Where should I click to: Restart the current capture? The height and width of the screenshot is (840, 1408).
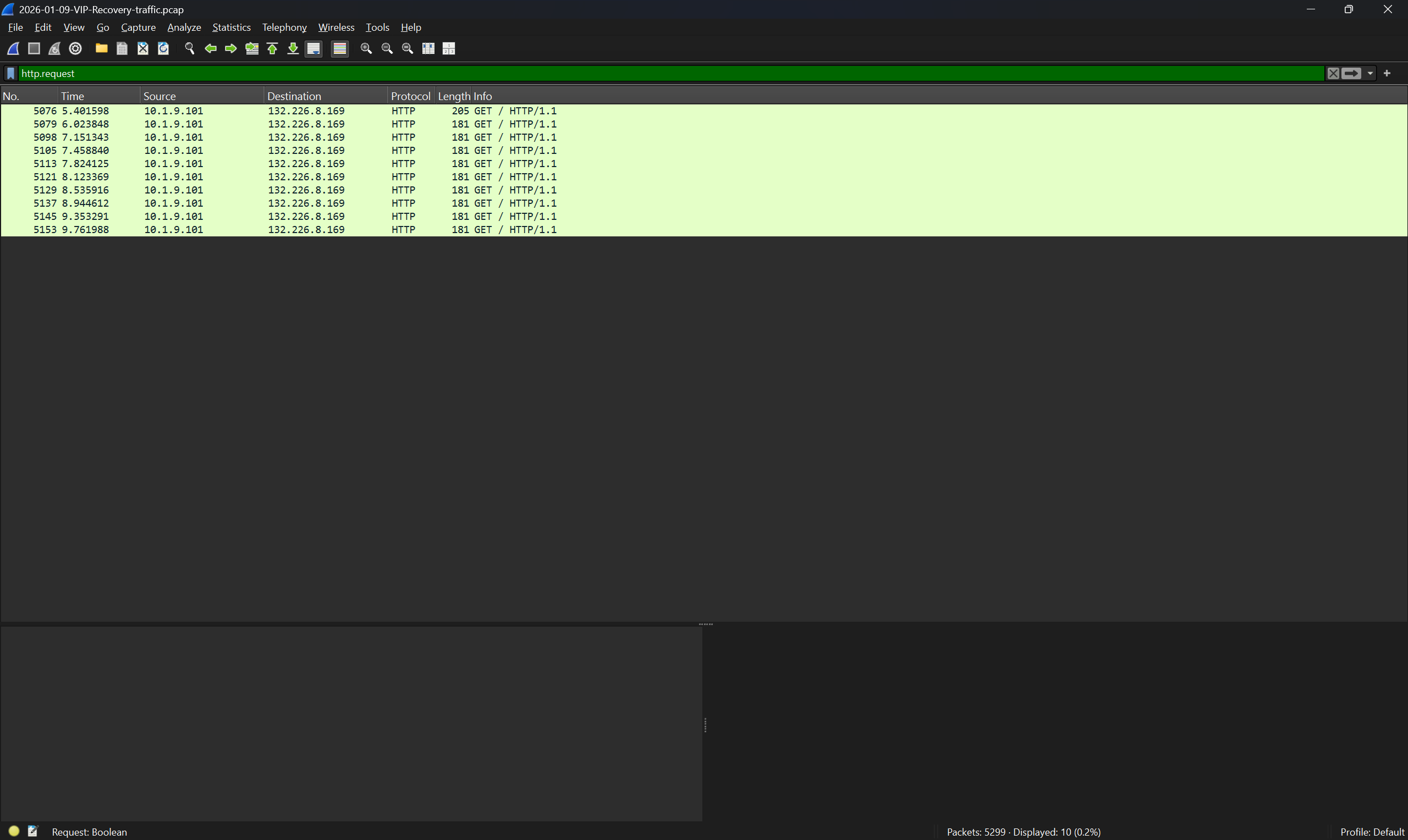tap(54, 49)
